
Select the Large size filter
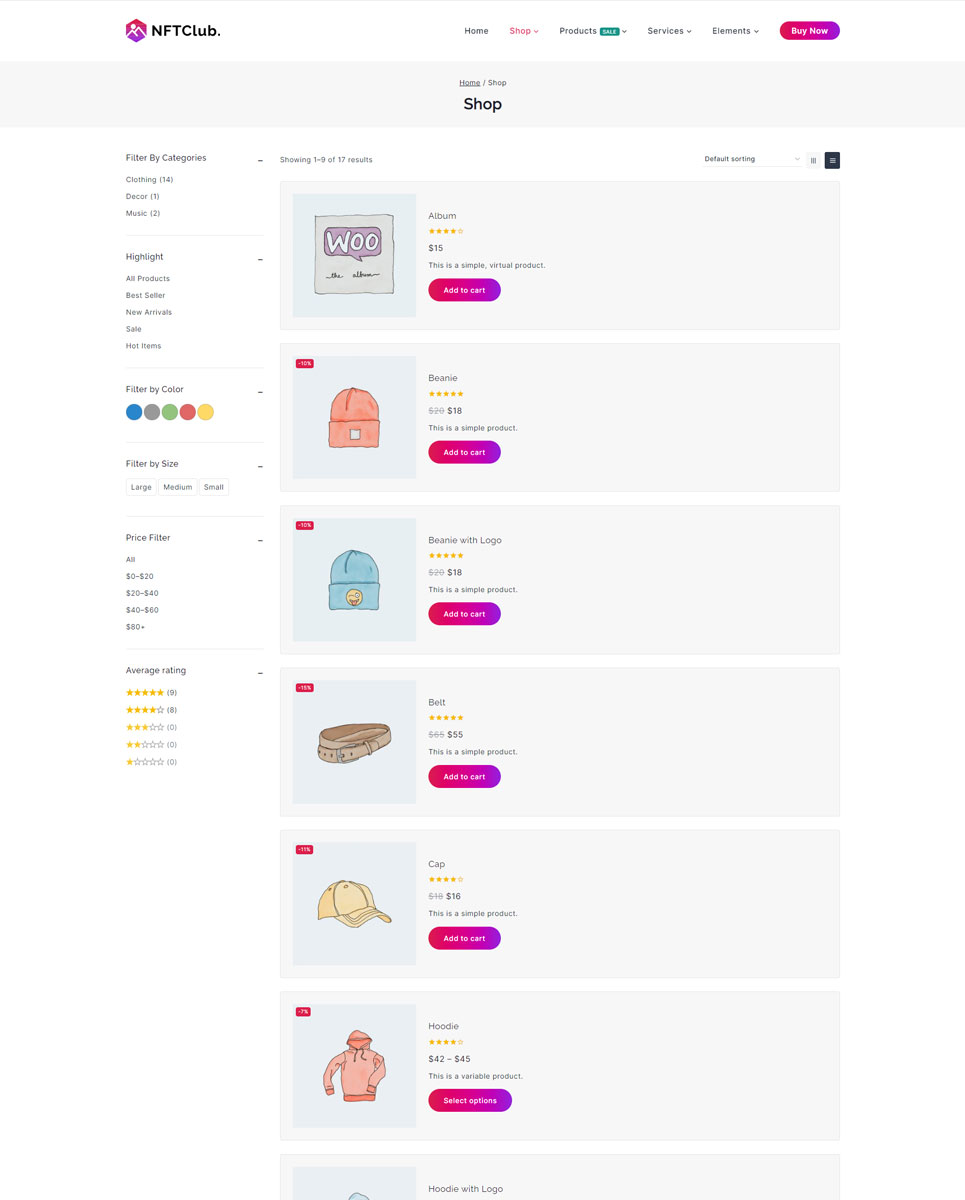pos(141,487)
